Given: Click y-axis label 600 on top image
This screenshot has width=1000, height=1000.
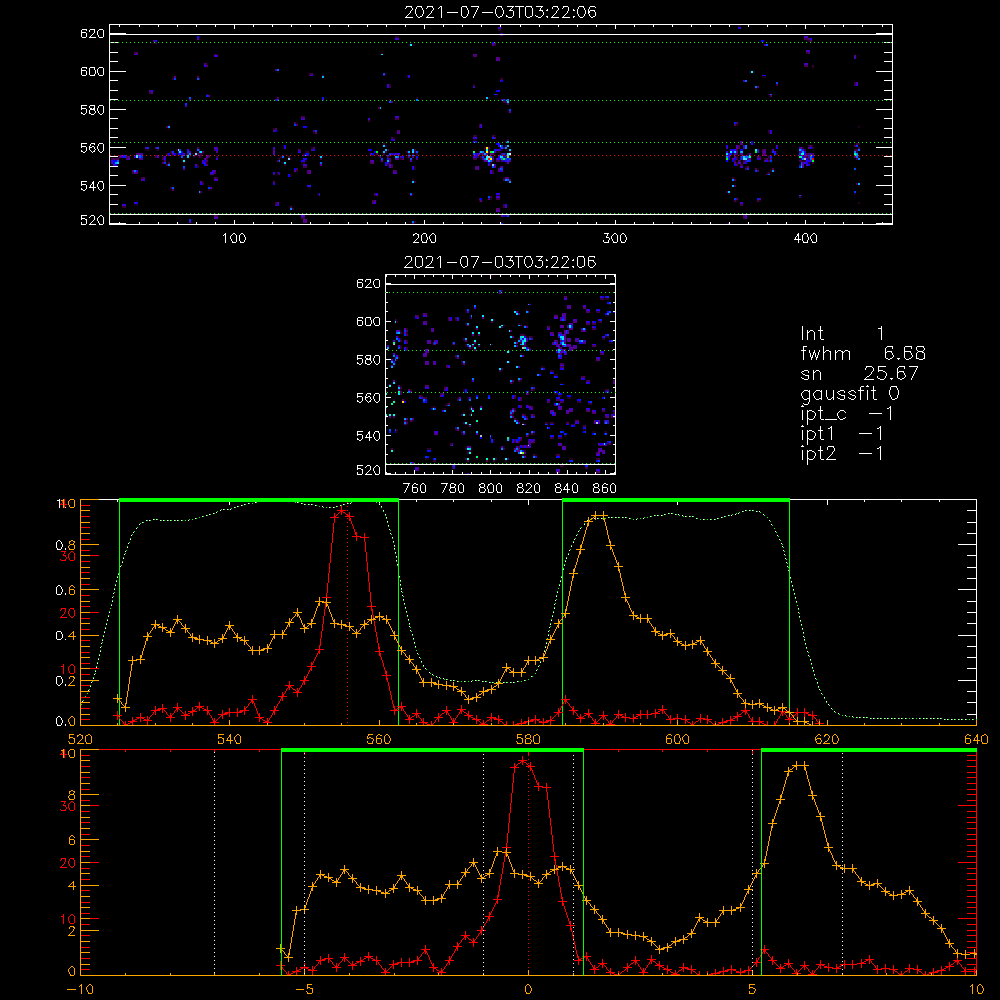Looking at the screenshot, I should tap(92, 71).
